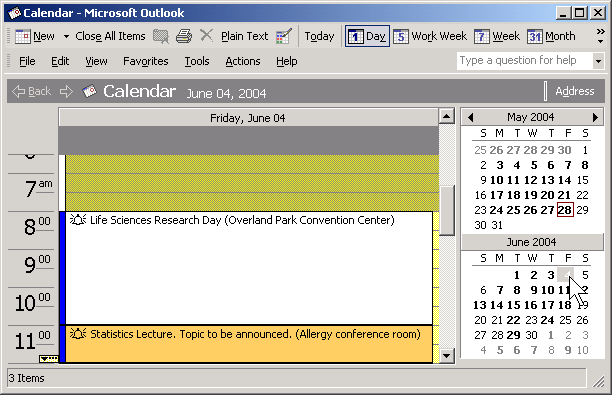Click June 2004 month header

(x=531, y=242)
